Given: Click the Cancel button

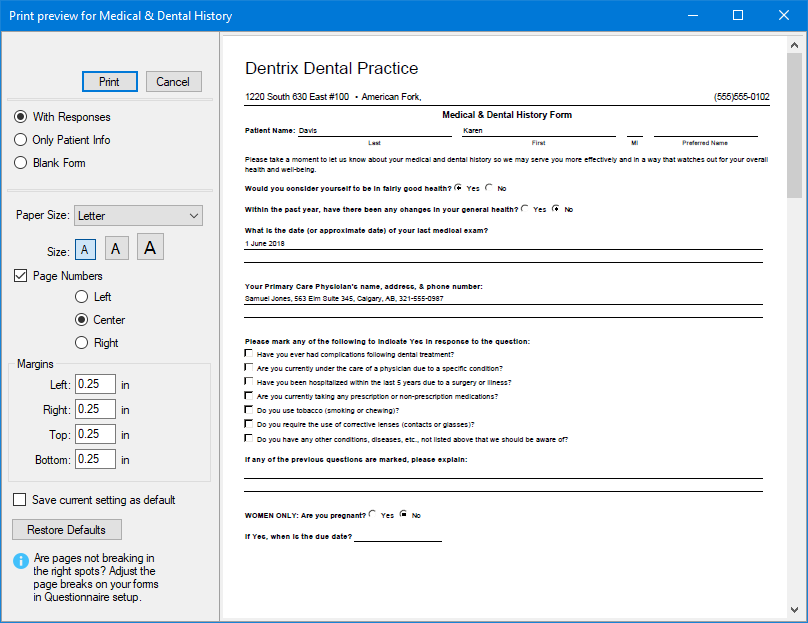Looking at the screenshot, I should [x=173, y=82].
